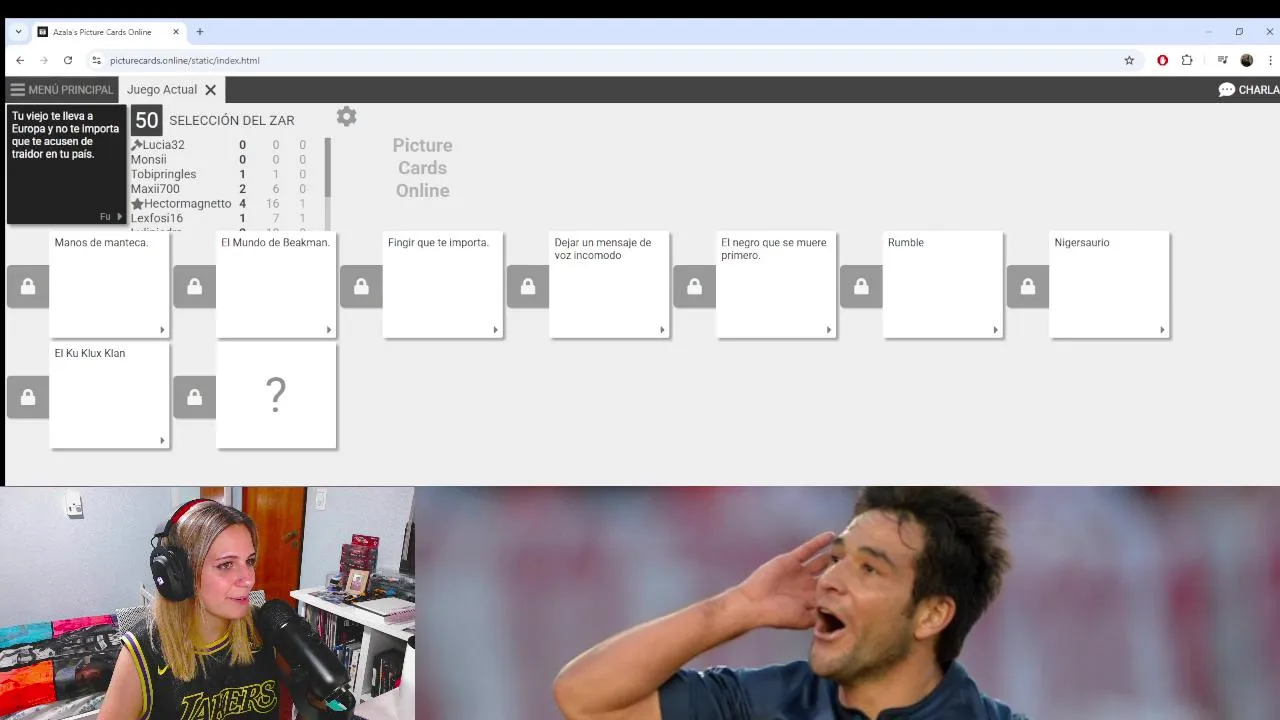Open the media control icon

(x=1222, y=60)
